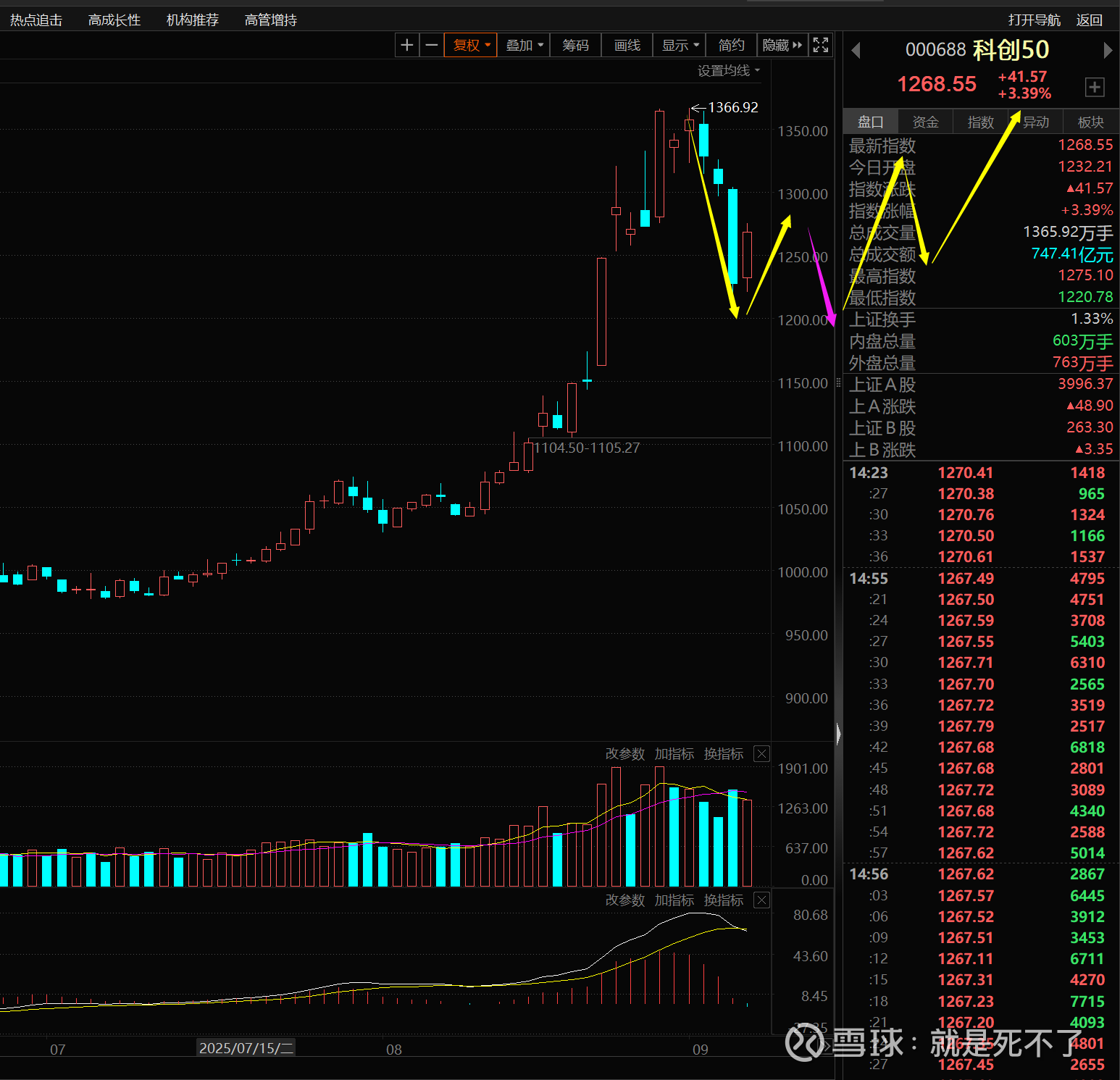This screenshot has width=1120, height=1080.
Task: Open the 显示 dropdown
Action: click(680, 46)
